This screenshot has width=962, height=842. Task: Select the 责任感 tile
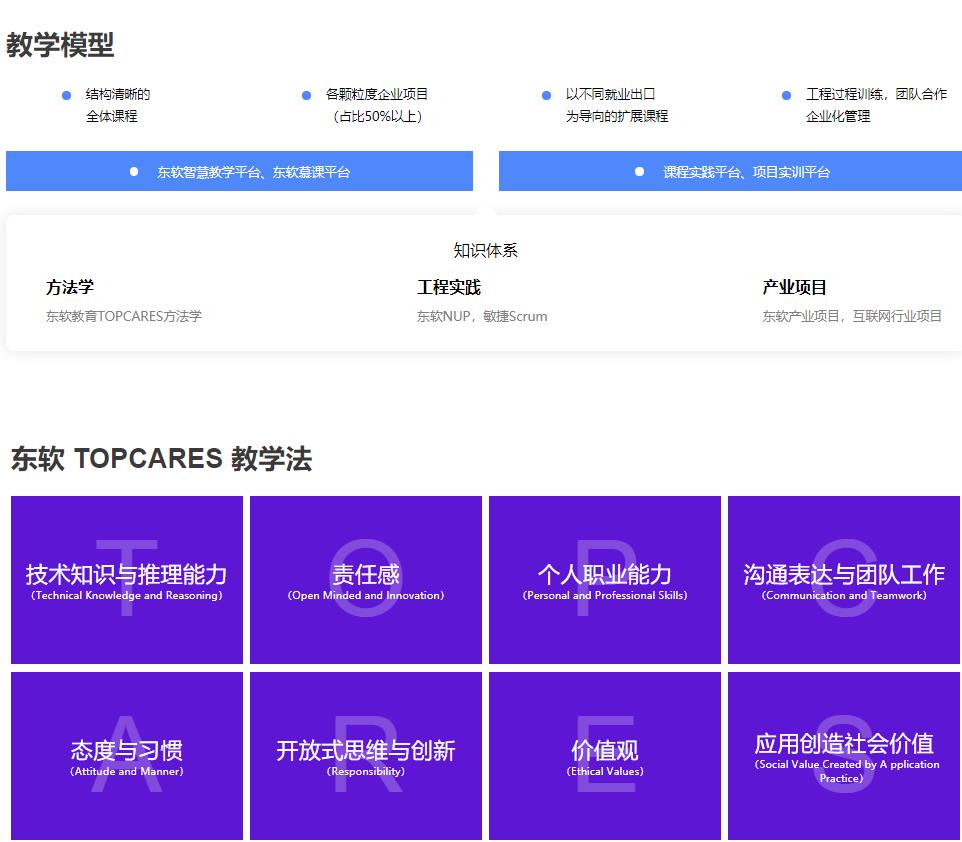pos(364,580)
